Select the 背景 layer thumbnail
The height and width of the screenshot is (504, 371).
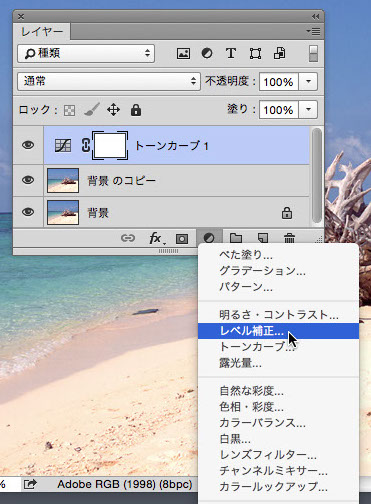pyautogui.click(x=63, y=212)
